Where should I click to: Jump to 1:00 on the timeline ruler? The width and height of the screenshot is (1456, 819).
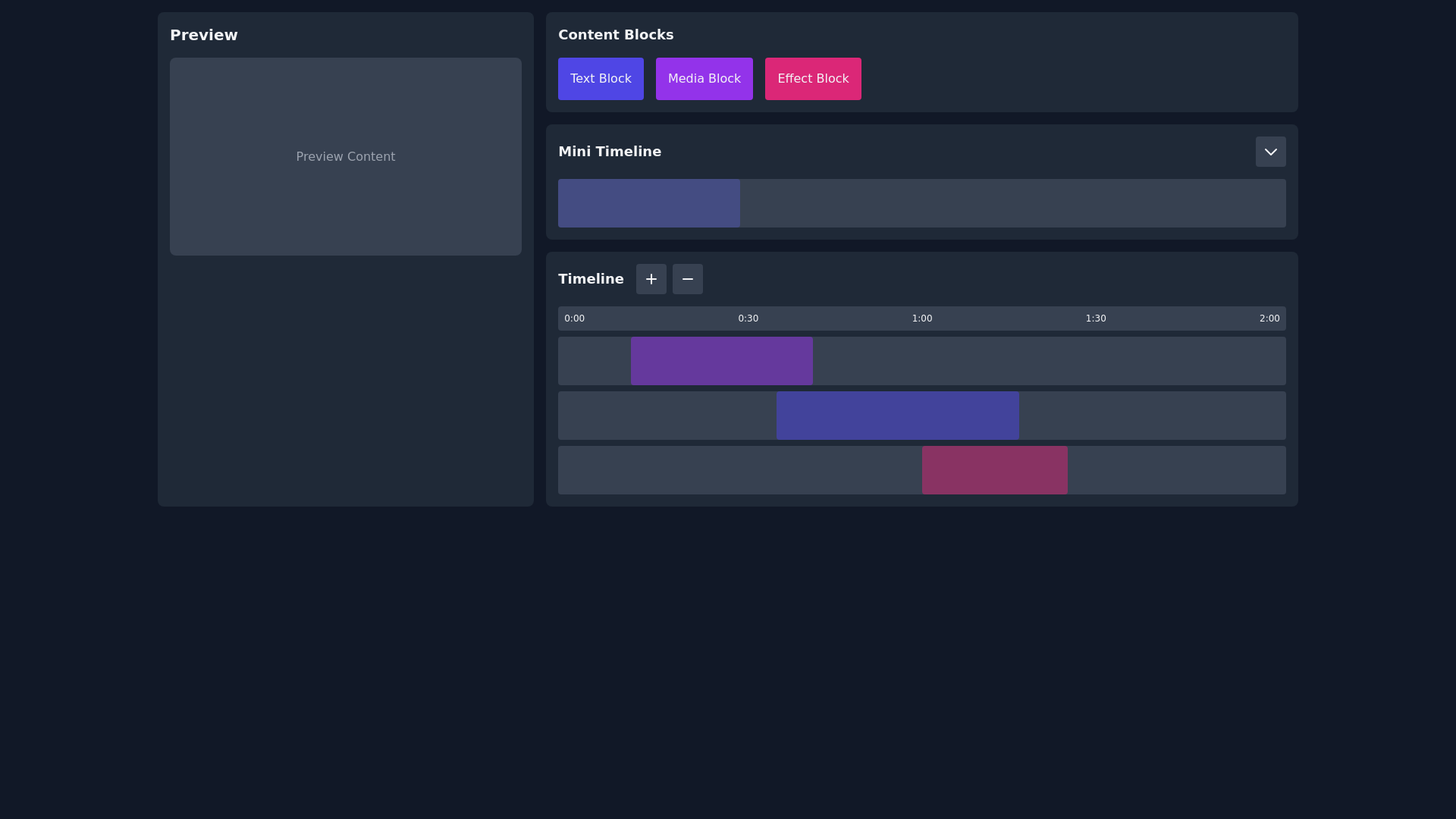coord(921,318)
